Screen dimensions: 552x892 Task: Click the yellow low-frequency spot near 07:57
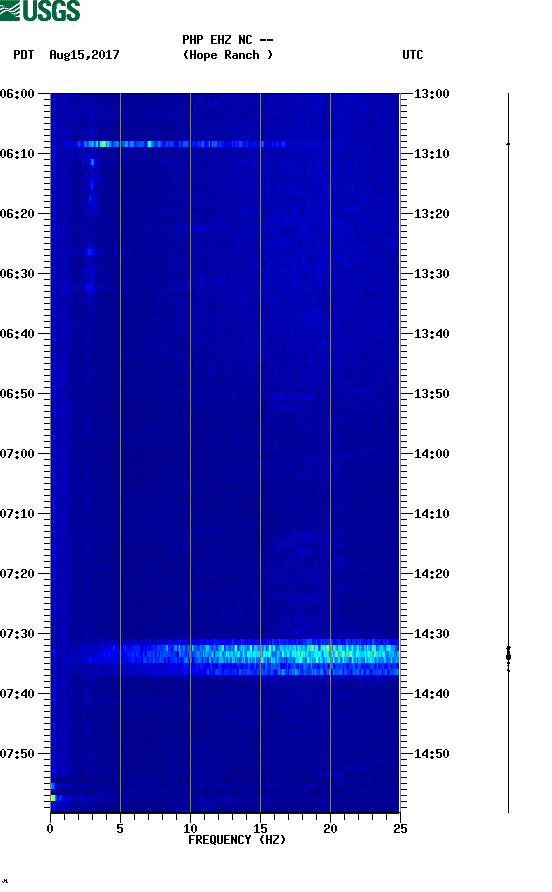(x=53, y=798)
